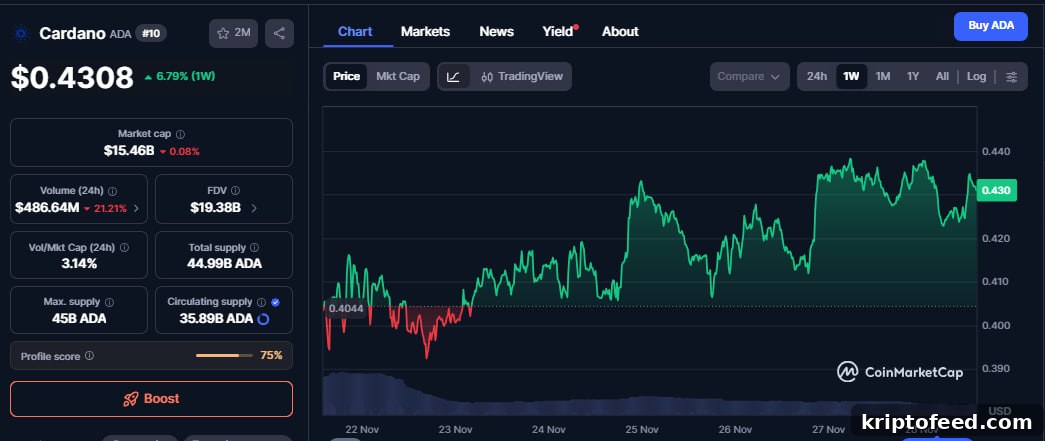Click the 45B ADA max supply value
The height and width of the screenshot is (441, 1045).
[79, 318]
